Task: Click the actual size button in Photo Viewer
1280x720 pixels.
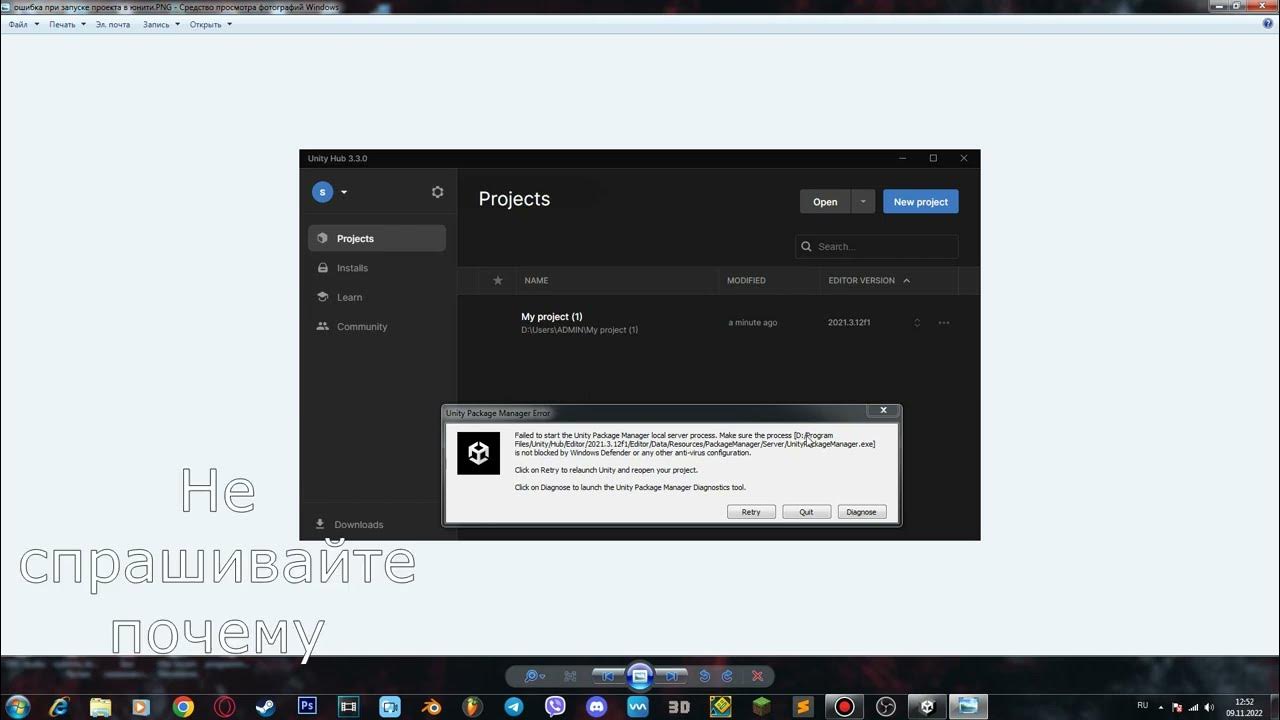Action: click(x=570, y=677)
